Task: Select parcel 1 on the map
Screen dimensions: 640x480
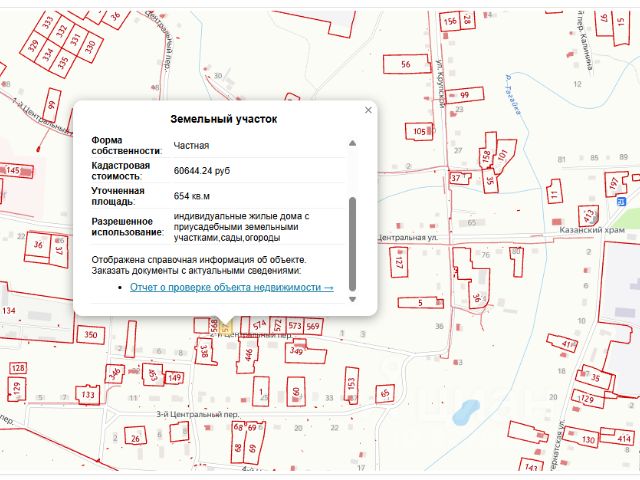Action: (x=261, y=391)
